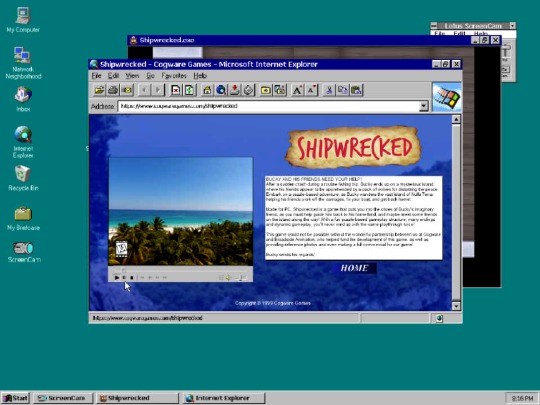Go back with the Back arrow

[x=144, y=90]
